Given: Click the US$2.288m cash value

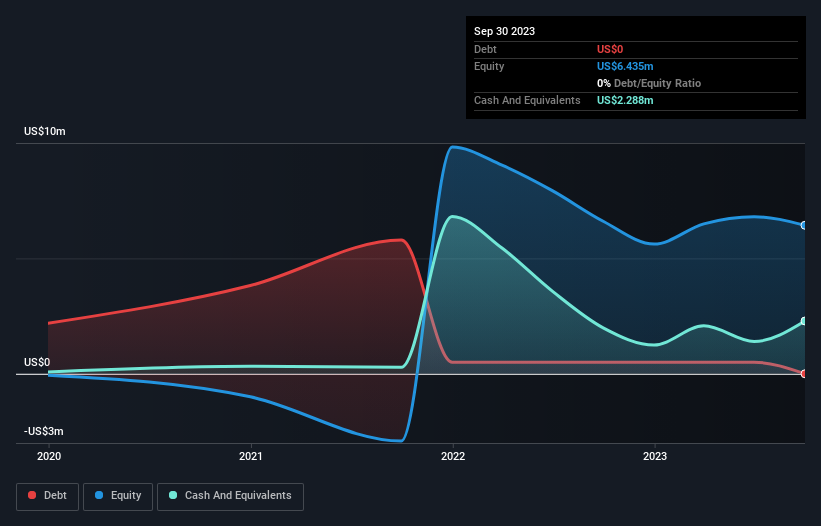Looking at the screenshot, I should click(625, 100).
